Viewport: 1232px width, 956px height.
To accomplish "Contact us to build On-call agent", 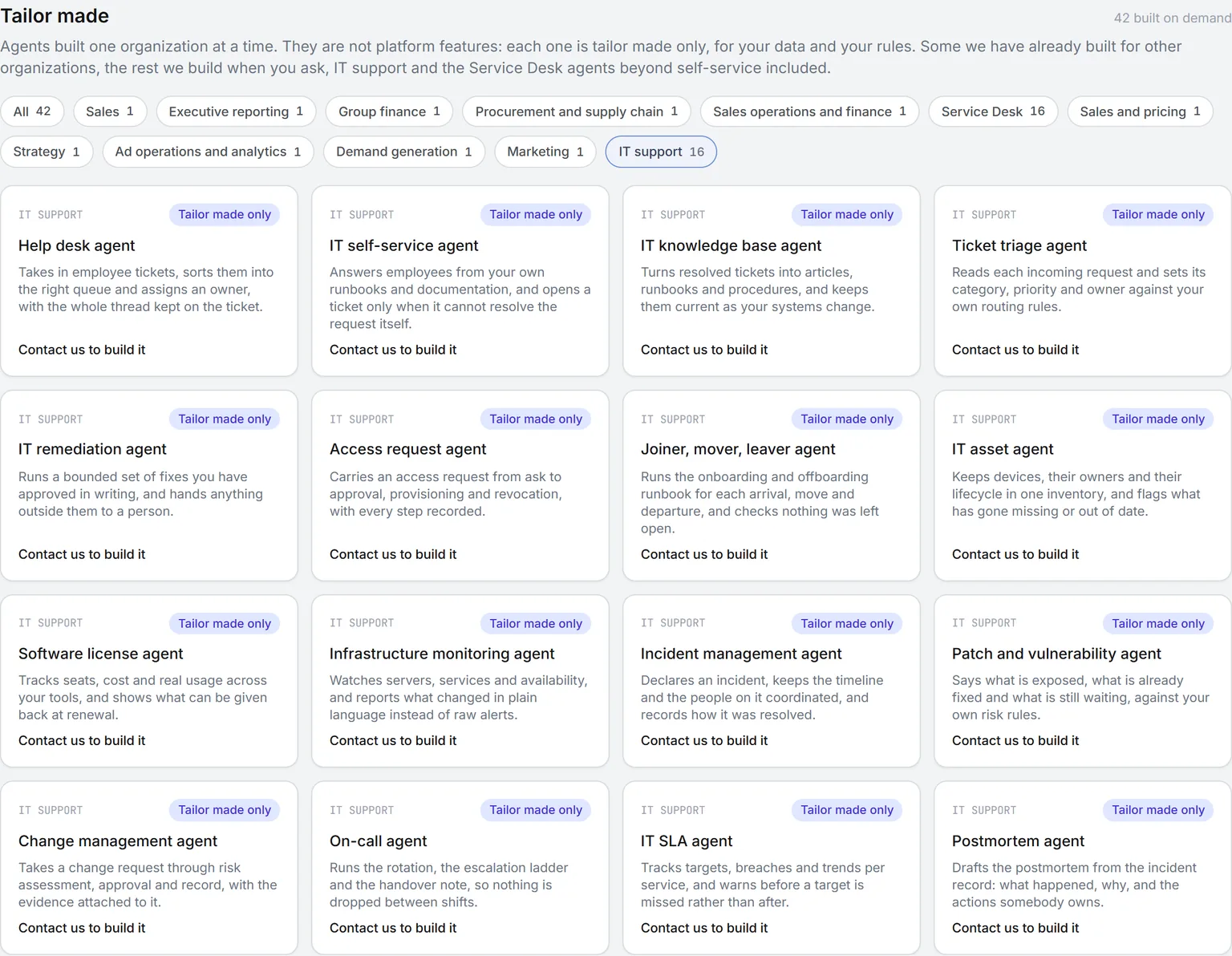I will tap(393, 928).
